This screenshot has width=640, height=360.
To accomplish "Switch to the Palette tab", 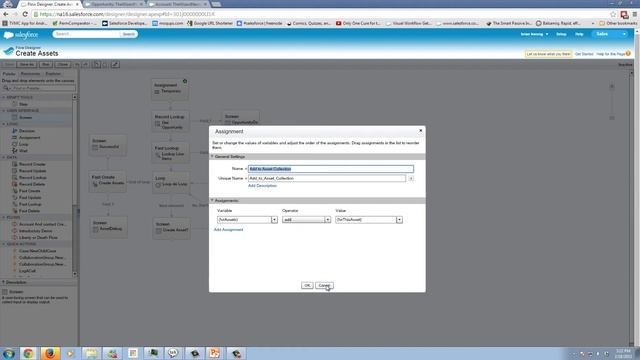I will [x=9, y=74].
